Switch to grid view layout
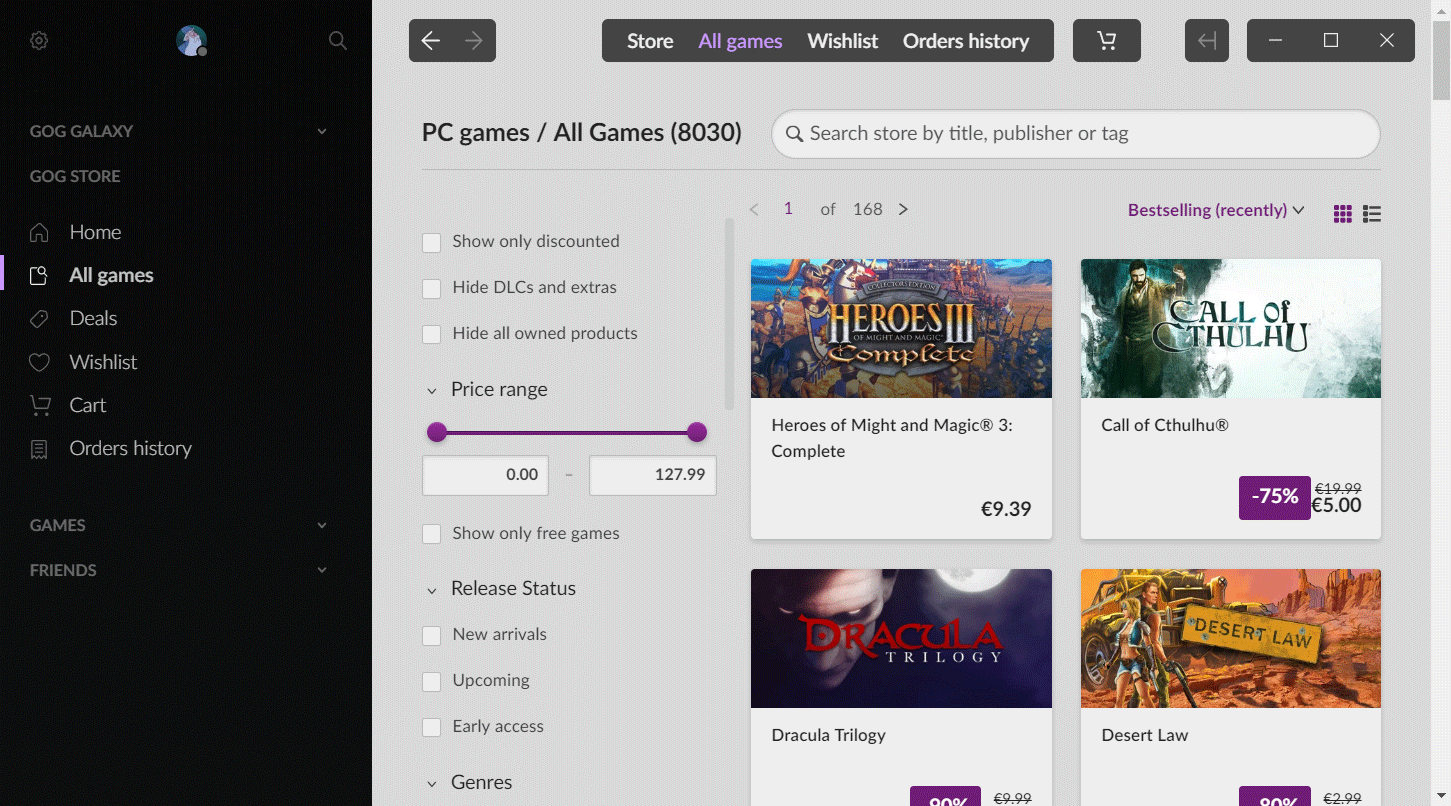The width and height of the screenshot is (1451, 806). [1343, 213]
